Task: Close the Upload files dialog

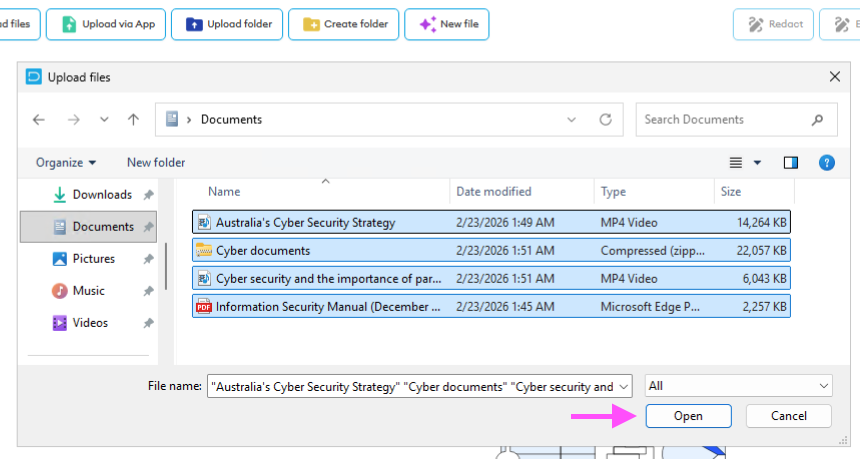Action: 835,77
